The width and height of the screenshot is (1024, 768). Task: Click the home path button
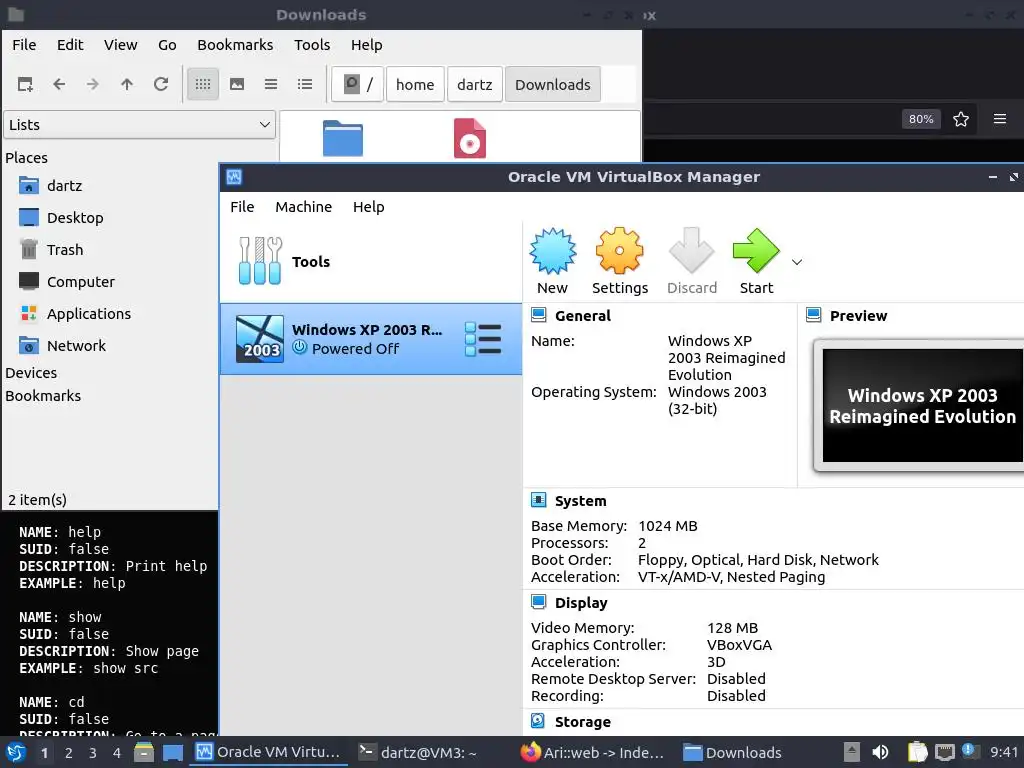point(415,84)
